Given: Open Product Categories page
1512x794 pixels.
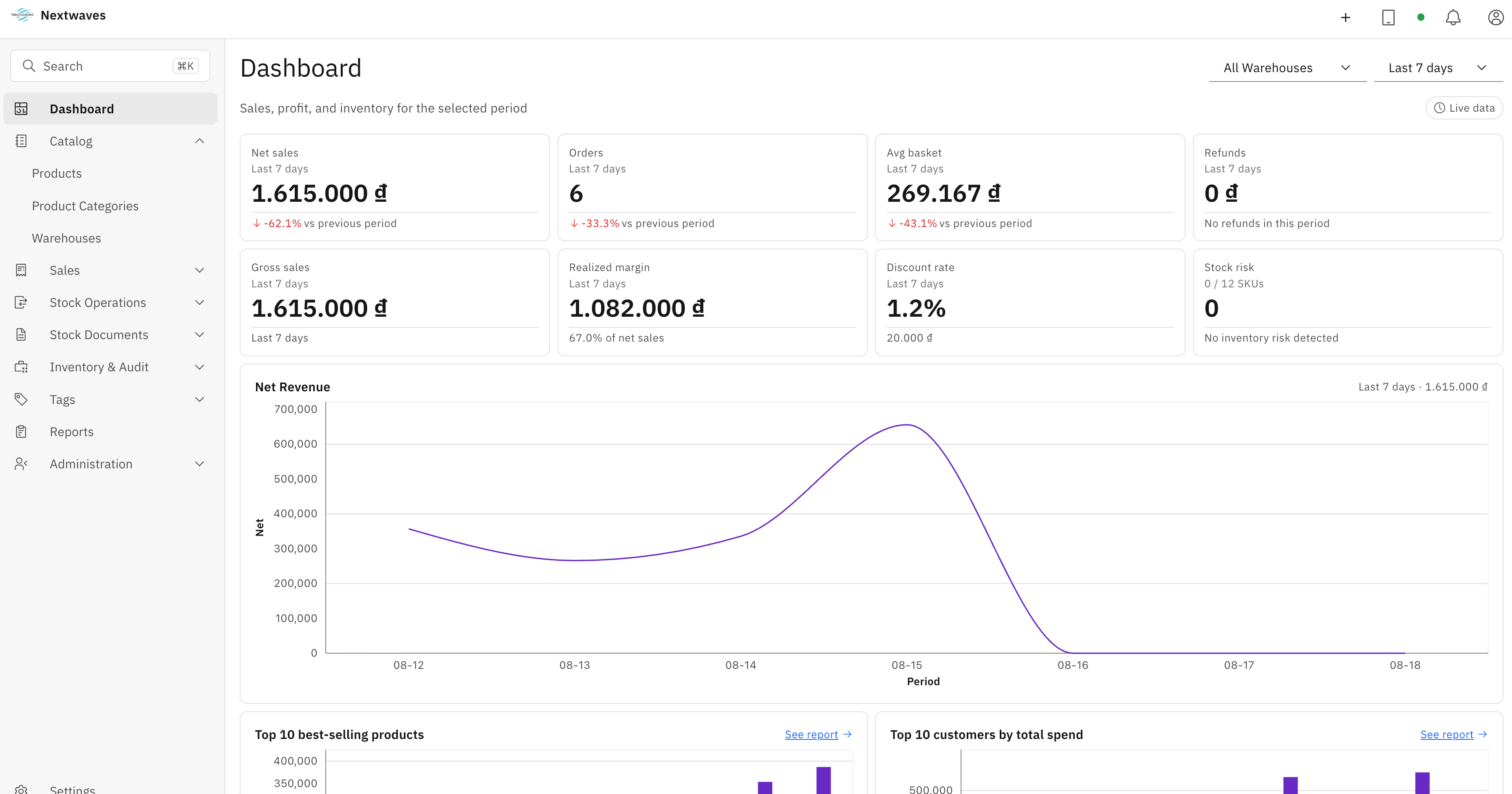Looking at the screenshot, I should click(x=85, y=205).
